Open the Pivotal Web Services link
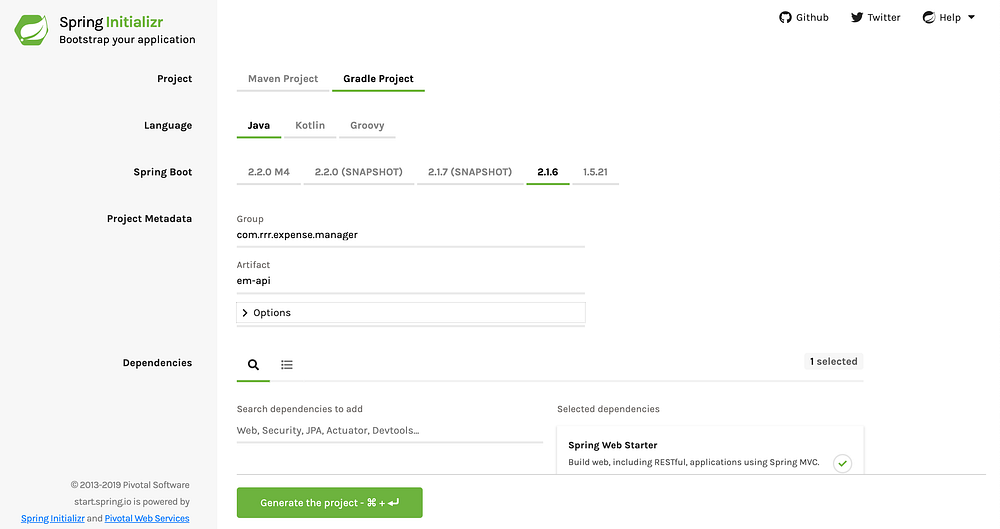Image resolution: width=1000 pixels, height=529 pixels. point(147,518)
